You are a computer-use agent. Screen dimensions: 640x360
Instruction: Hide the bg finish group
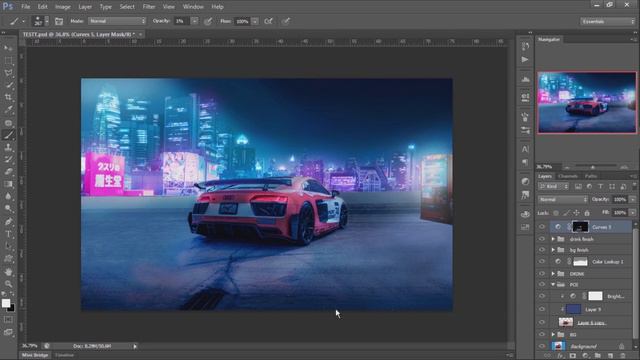(x=542, y=250)
